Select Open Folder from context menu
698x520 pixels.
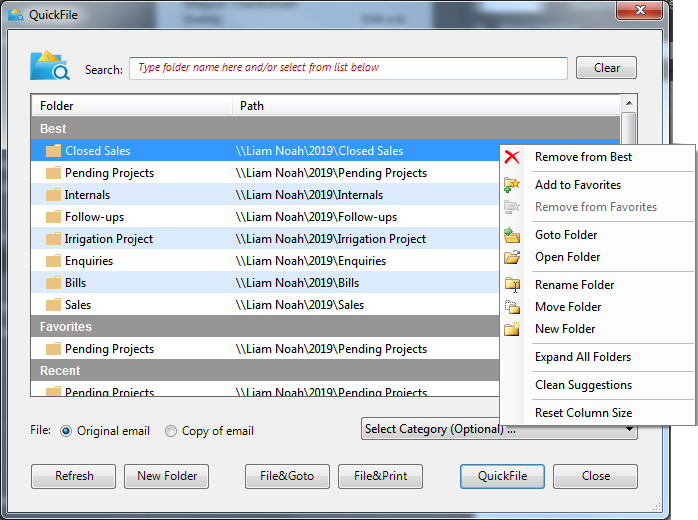(x=568, y=257)
